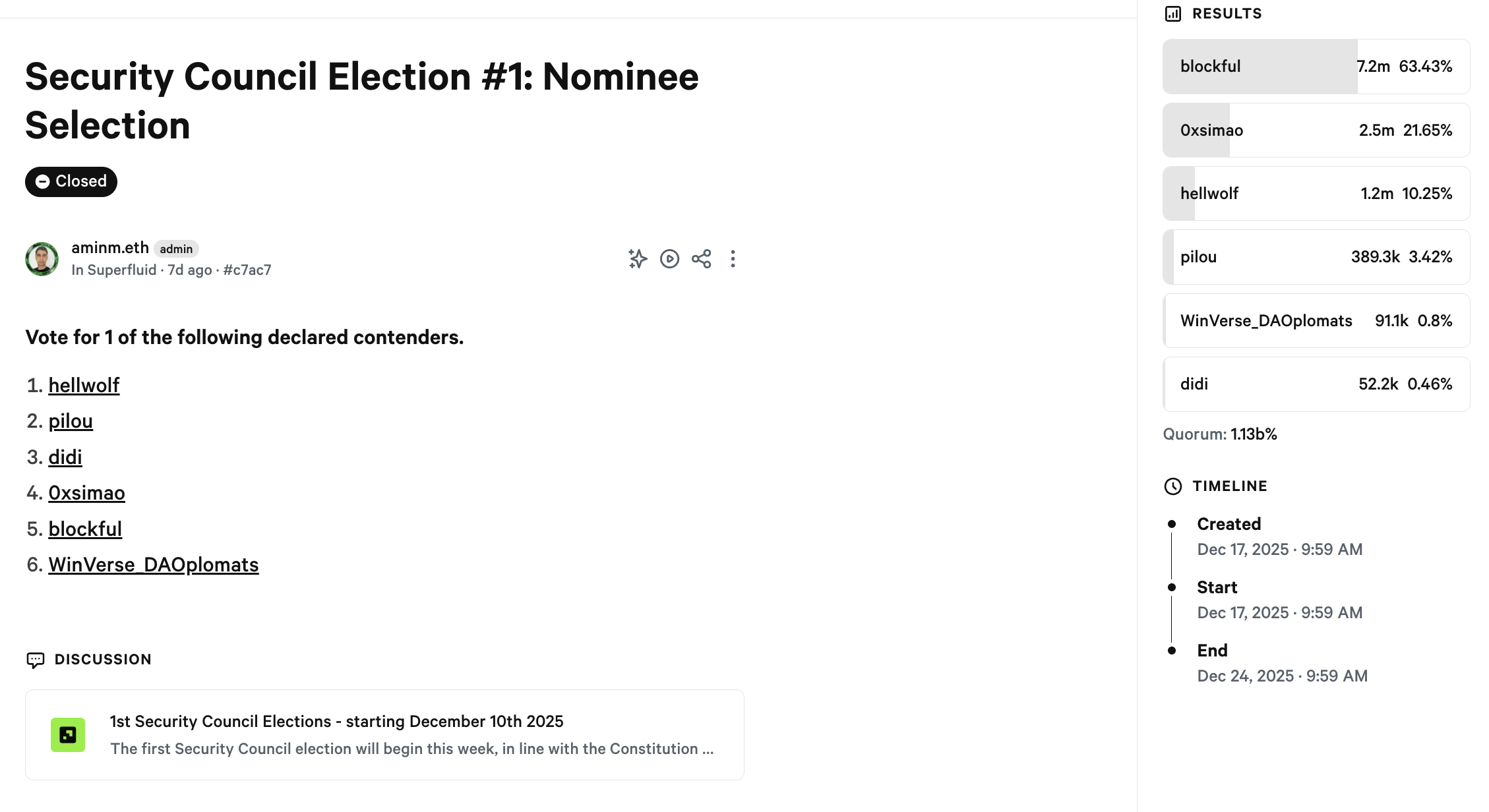Image resolution: width=1489 pixels, height=812 pixels.
Task: Open the 0xsimao contender link
Action: click(x=86, y=493)
